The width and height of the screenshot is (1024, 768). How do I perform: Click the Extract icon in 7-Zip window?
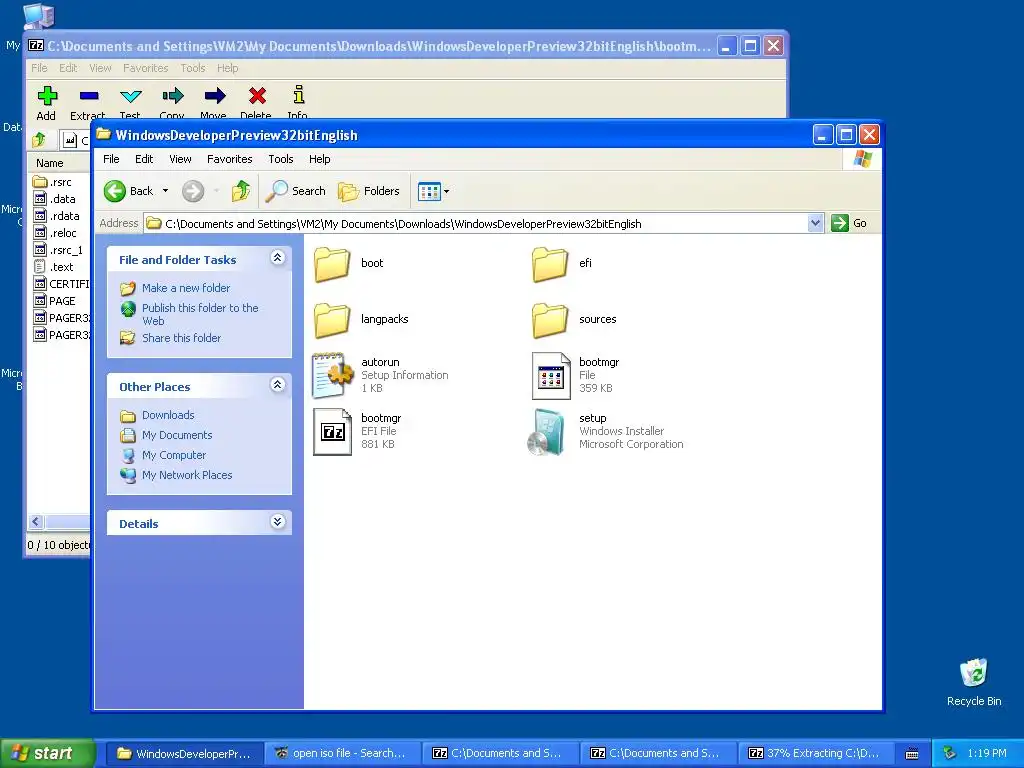tap(89, 96)
